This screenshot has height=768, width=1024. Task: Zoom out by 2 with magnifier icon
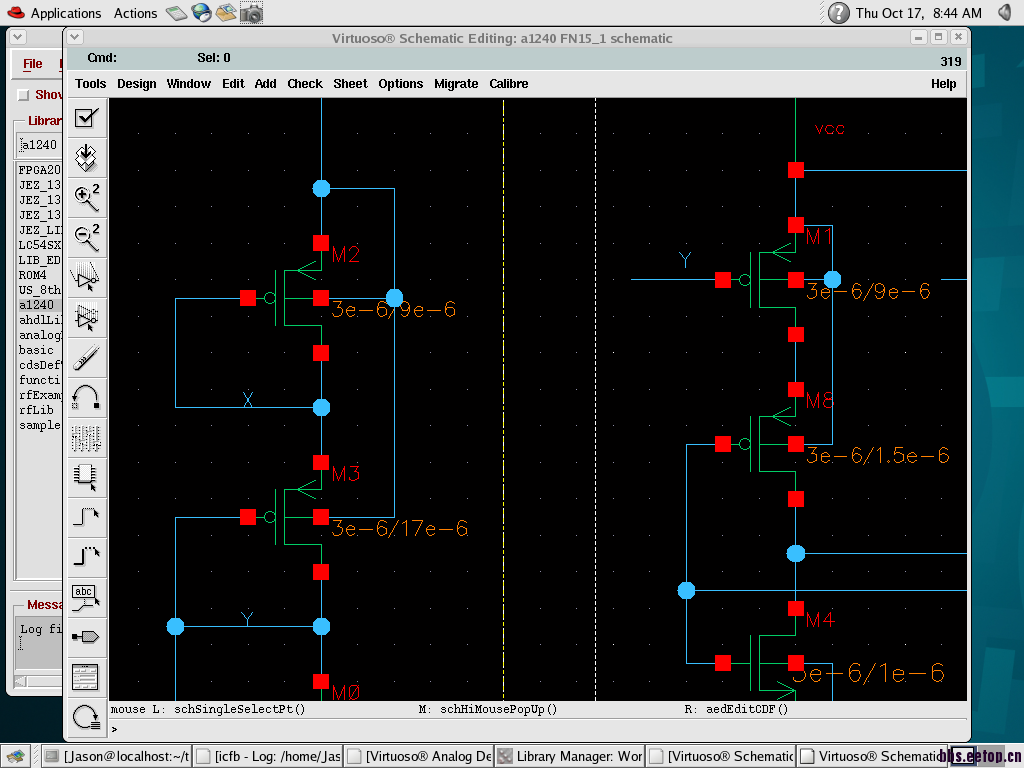point(86,237)
